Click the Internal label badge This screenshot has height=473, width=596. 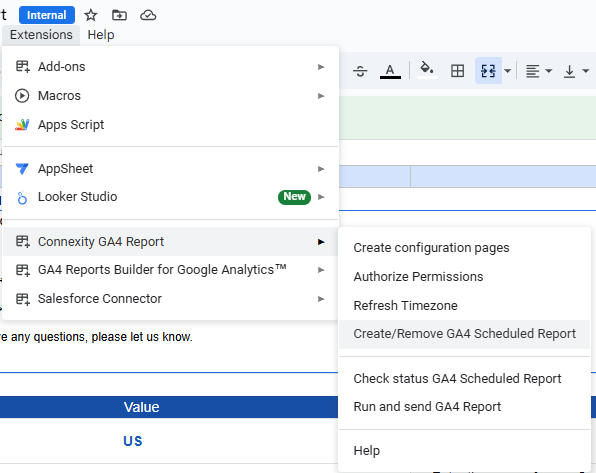coord(47,15)
